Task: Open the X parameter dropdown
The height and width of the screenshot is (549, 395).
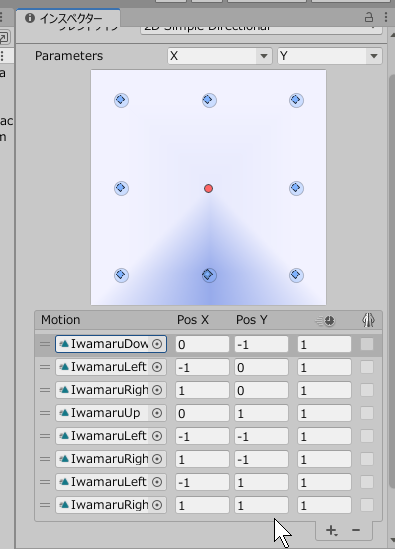Action: pos(220,56)
